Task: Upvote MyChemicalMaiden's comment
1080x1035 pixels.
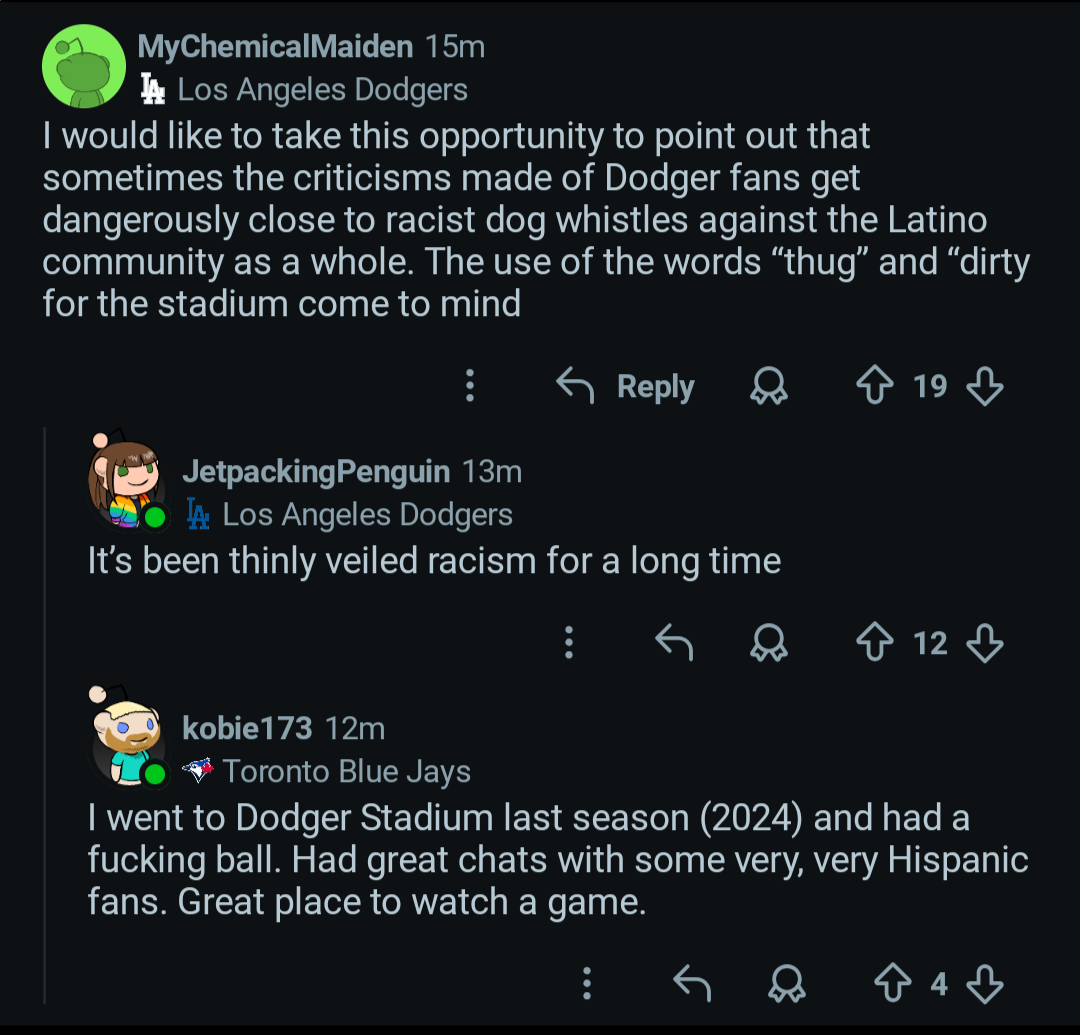Action: coord(875,386)
